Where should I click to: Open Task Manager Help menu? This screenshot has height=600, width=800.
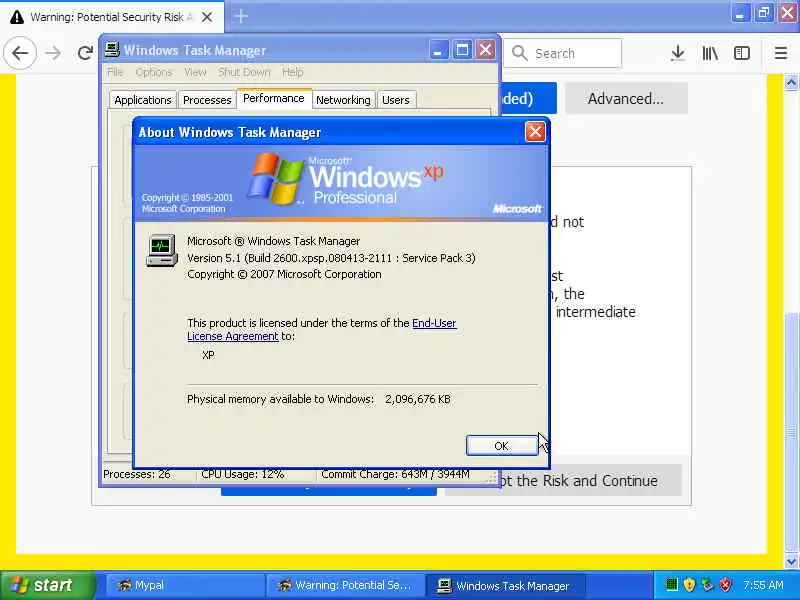[293, 72]
